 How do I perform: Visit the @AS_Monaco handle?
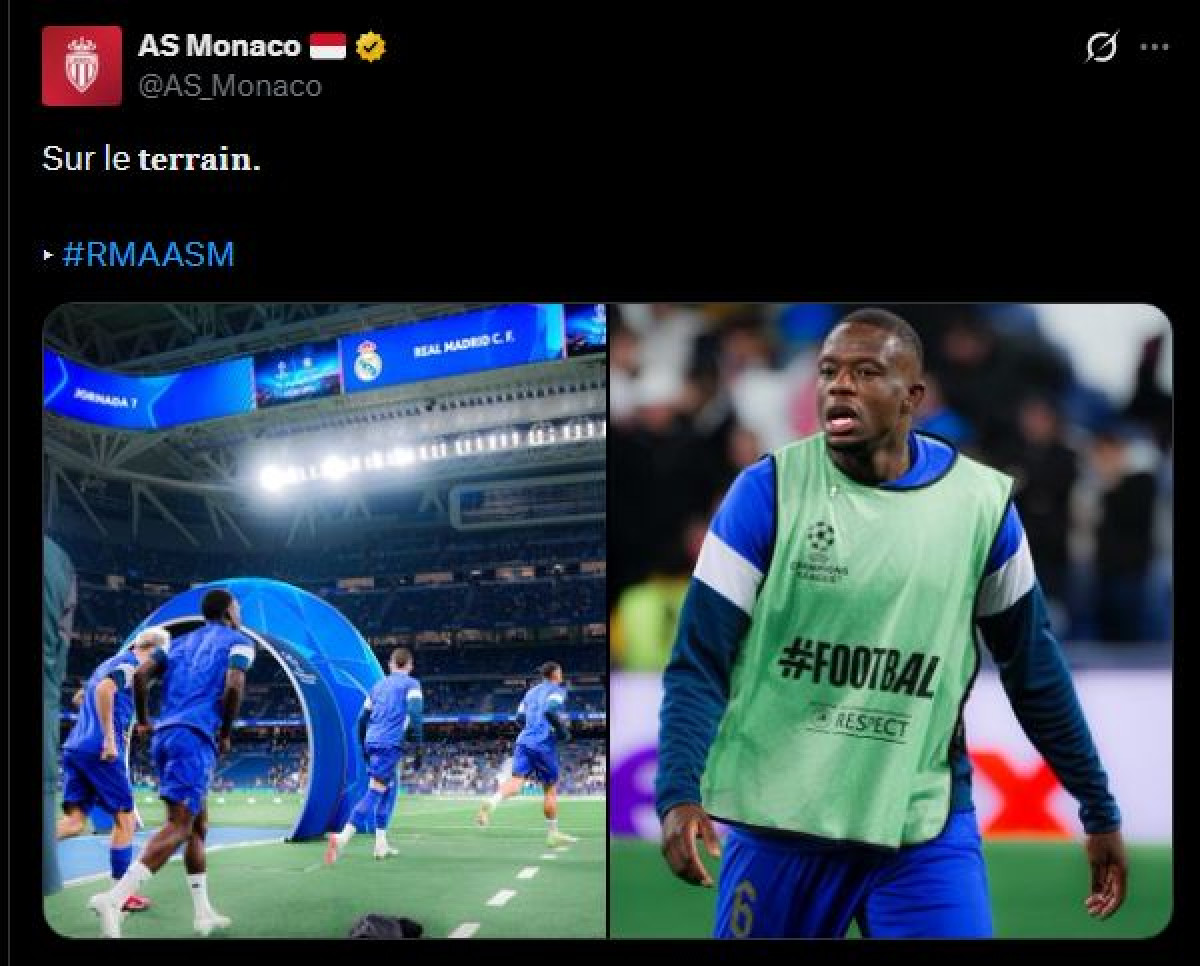point(230,86)
